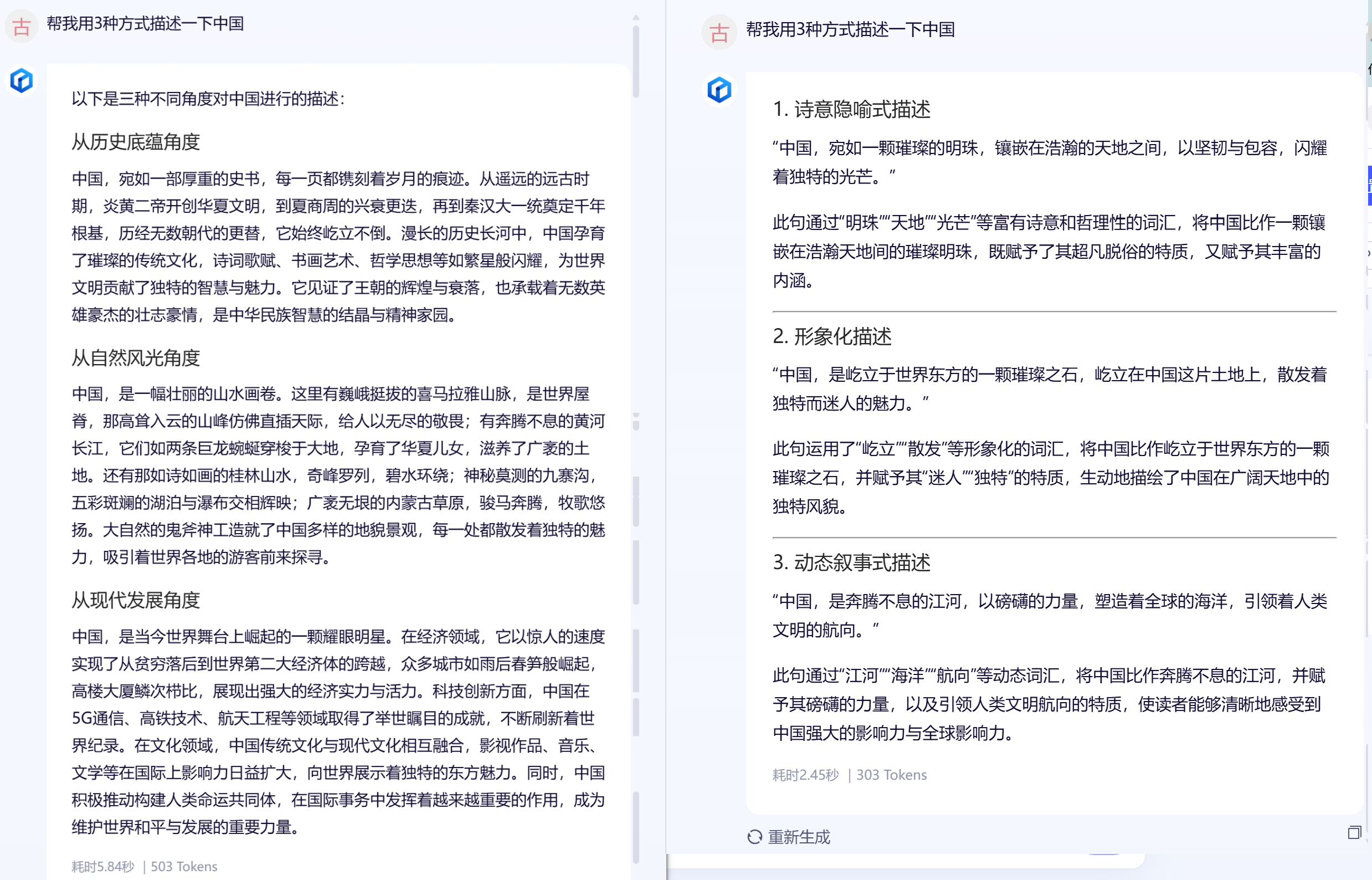Click the heading 3. 动态叙事式描述
1372x880 pixels.
click(x=852, y=563)
